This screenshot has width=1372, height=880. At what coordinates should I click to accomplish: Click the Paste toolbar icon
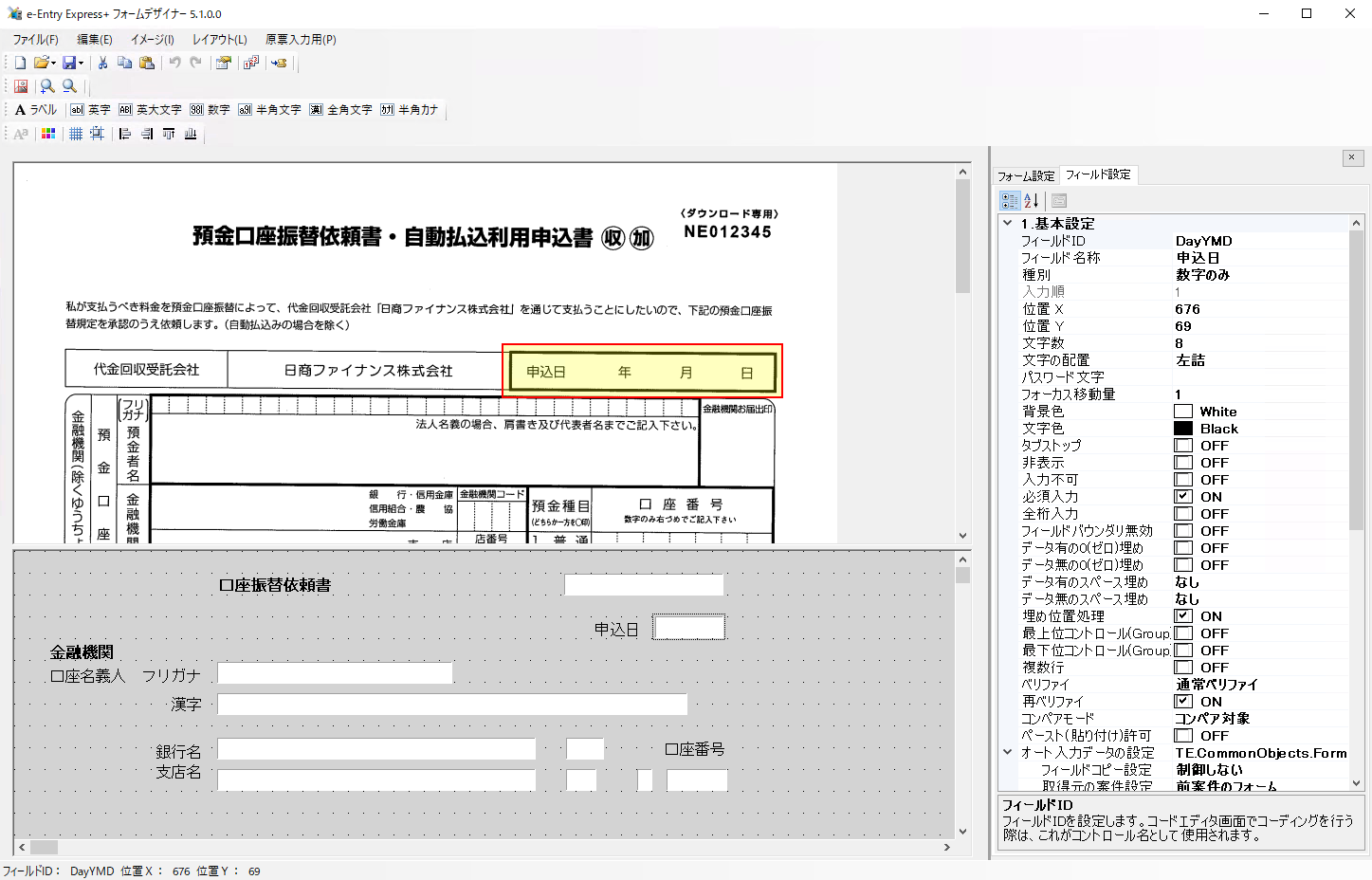147,62
